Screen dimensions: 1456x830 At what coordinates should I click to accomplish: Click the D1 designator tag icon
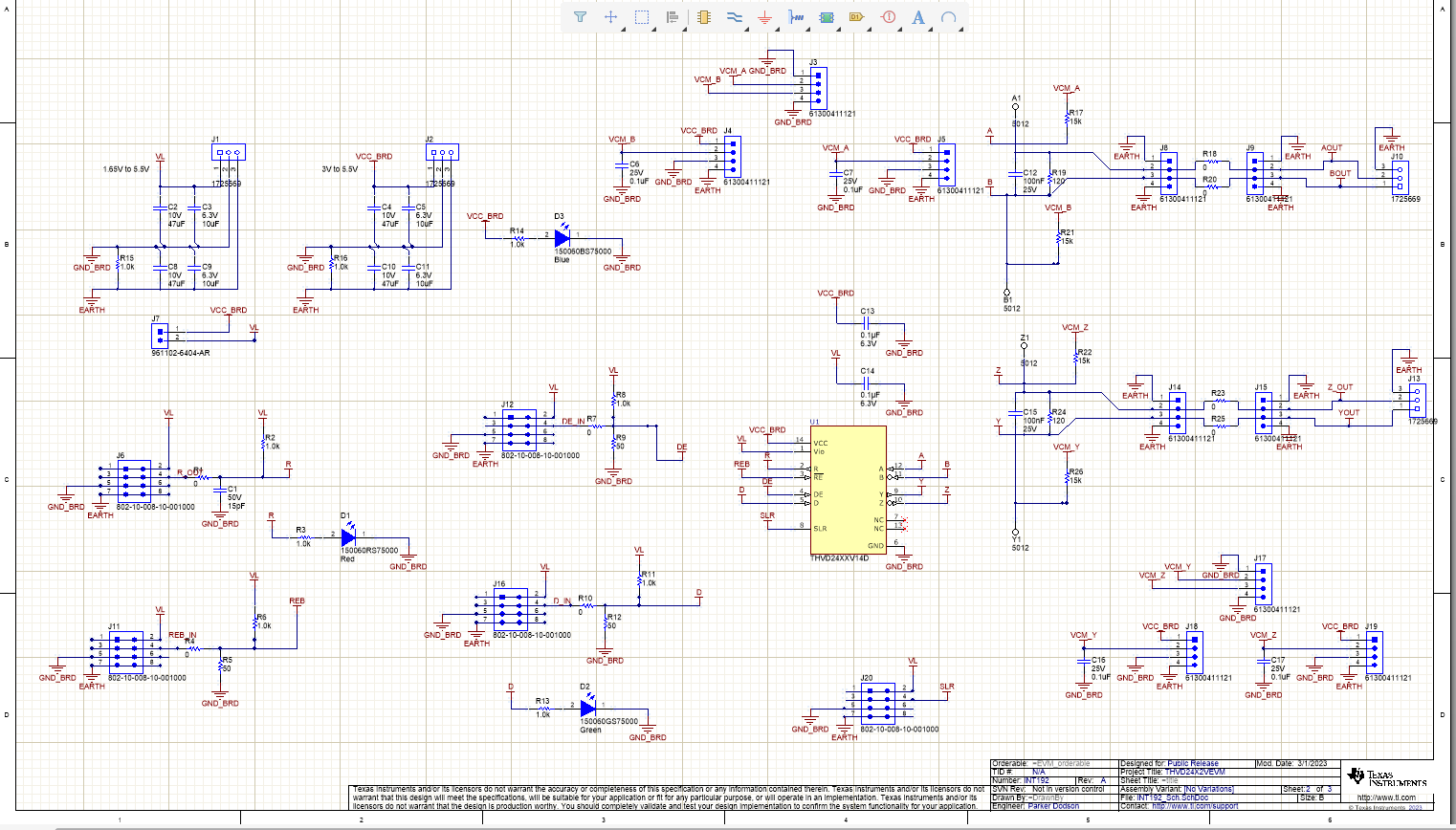(x=856, y=16)
